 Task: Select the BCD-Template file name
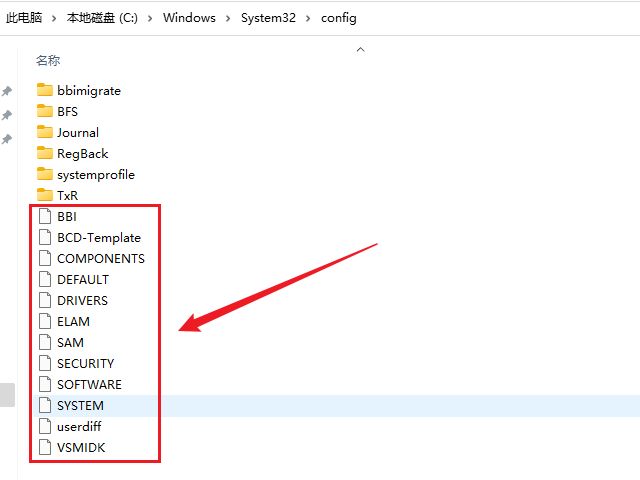(x=99, y=238)
